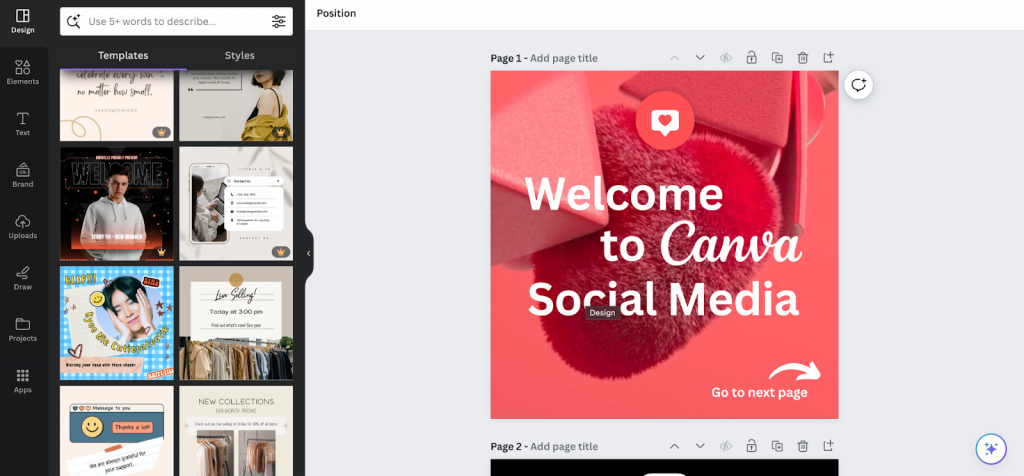This screenshot has width=1024, height=476.
Task: Move Page 1 down with arrow
Action: [x=700, y=57]
